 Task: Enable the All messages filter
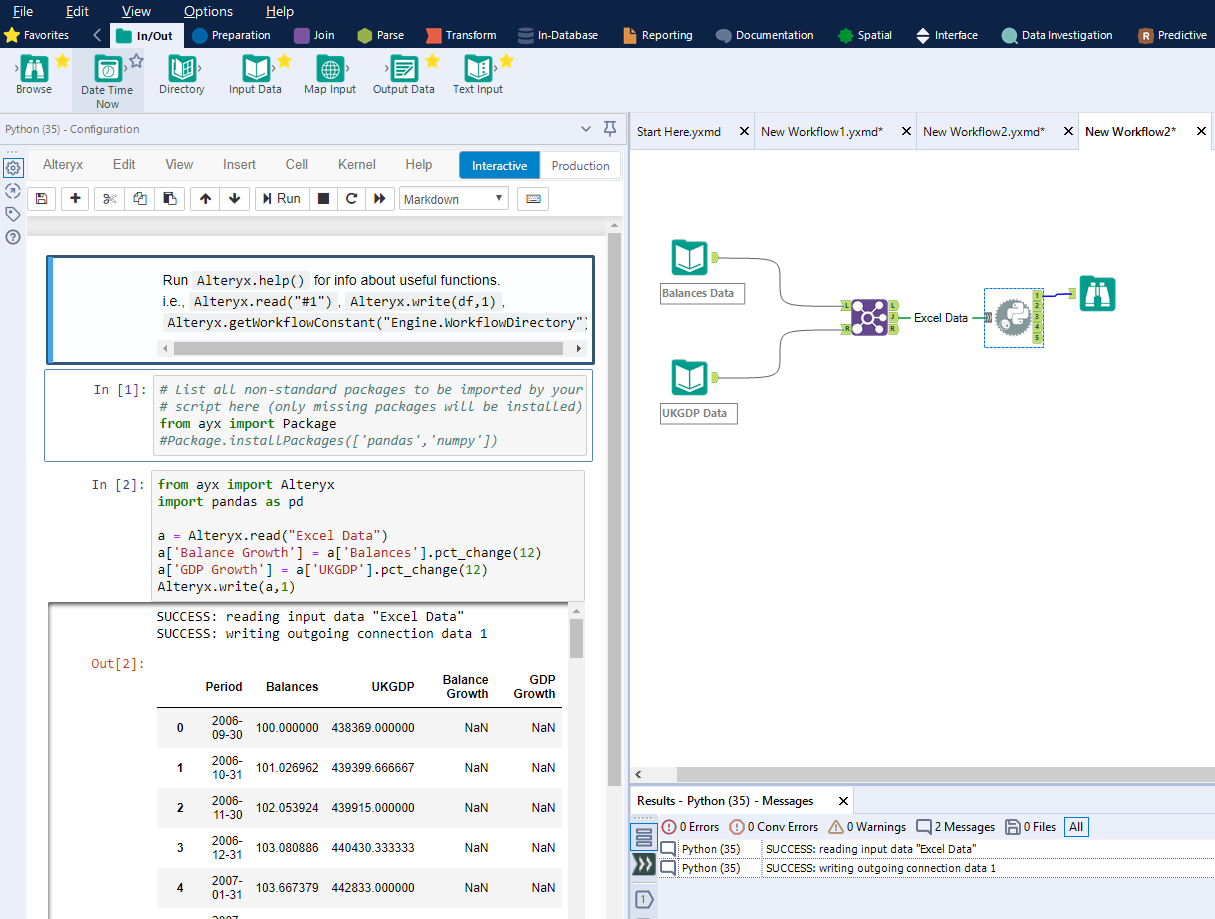[1075, 827]
